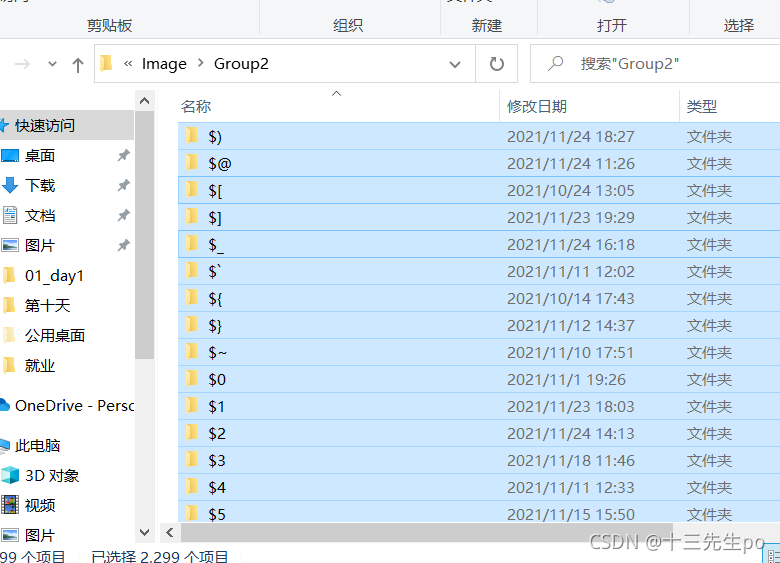The height and width of the screenshot is (563, 780).
Task: Open 第十天 folder in sidebar
Action: (47, 305)
